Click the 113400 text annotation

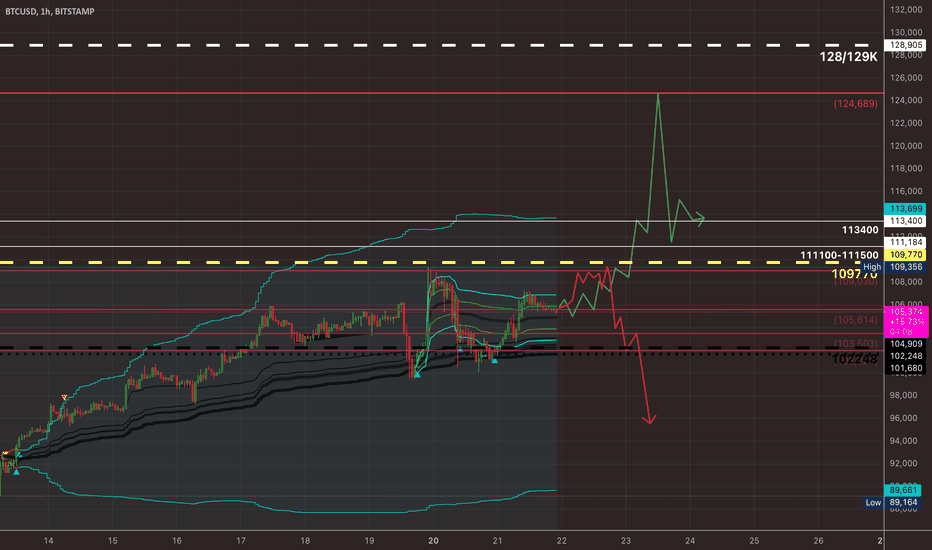(x=859, y=230)
